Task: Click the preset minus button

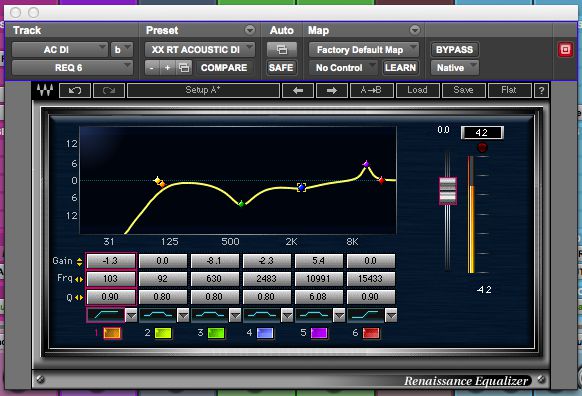Action: point(152,68)
